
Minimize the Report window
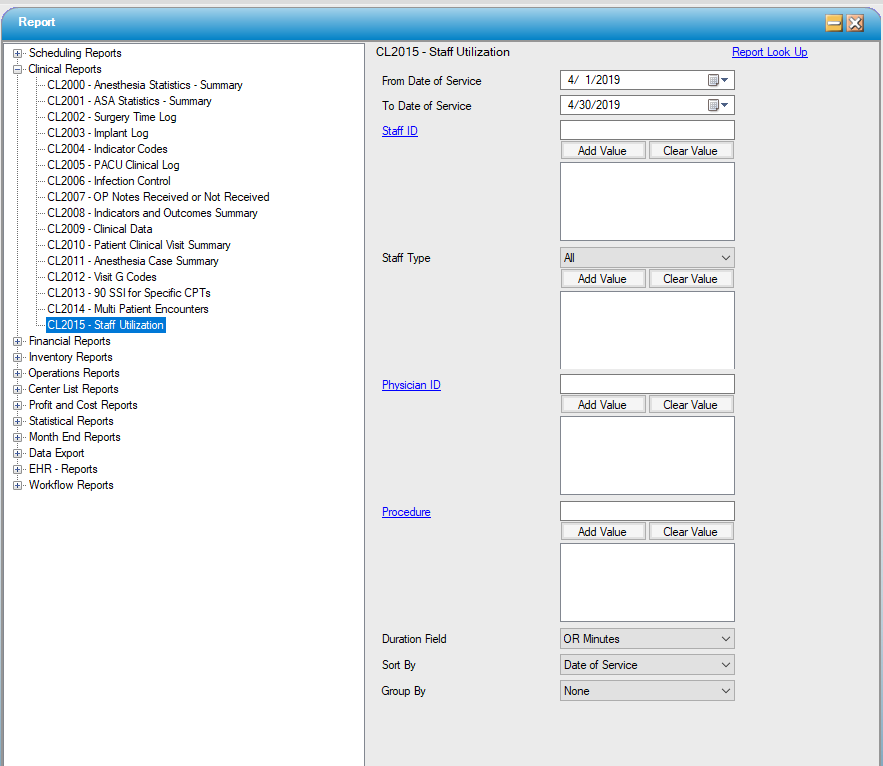[x=833, y=23]
